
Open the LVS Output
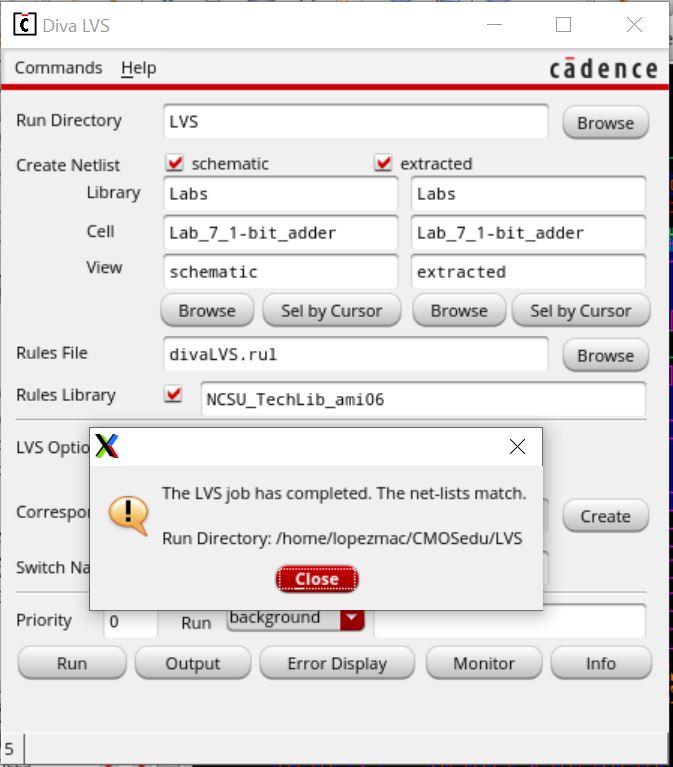(193, 663)
